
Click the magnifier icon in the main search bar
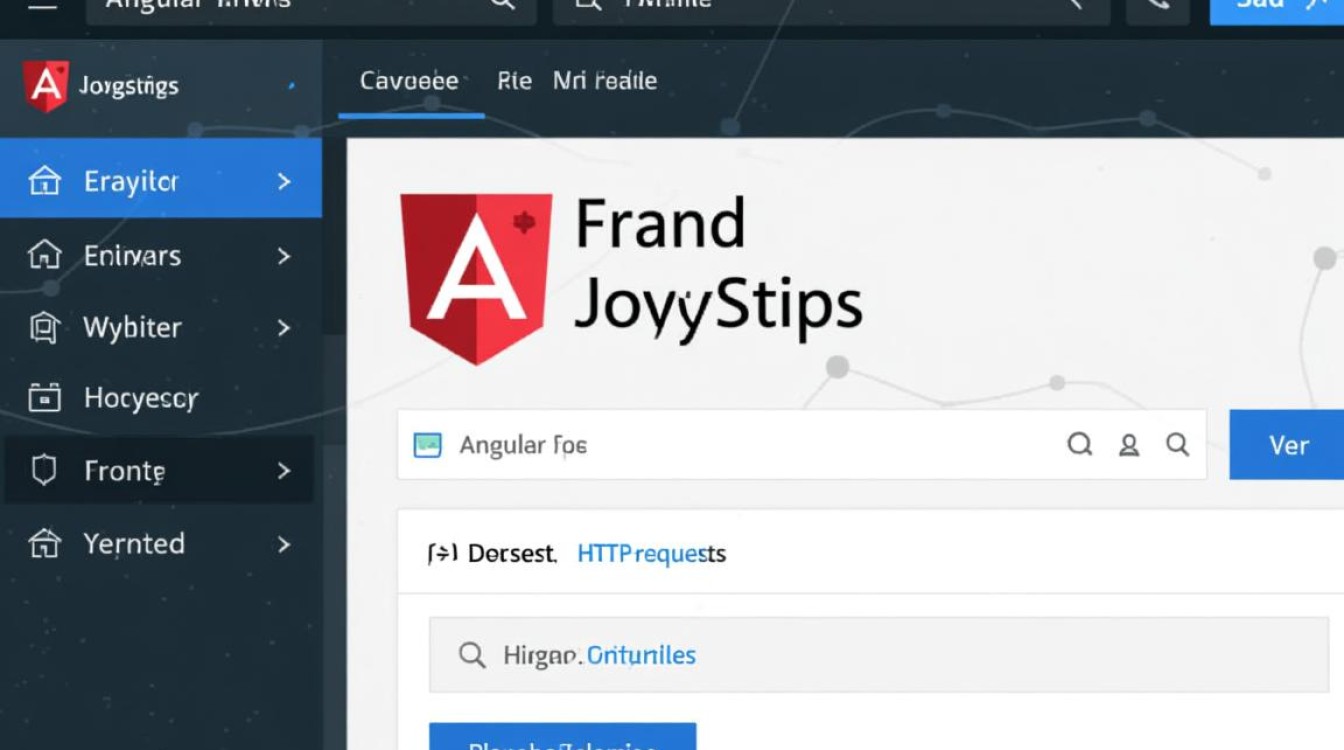1080,446
